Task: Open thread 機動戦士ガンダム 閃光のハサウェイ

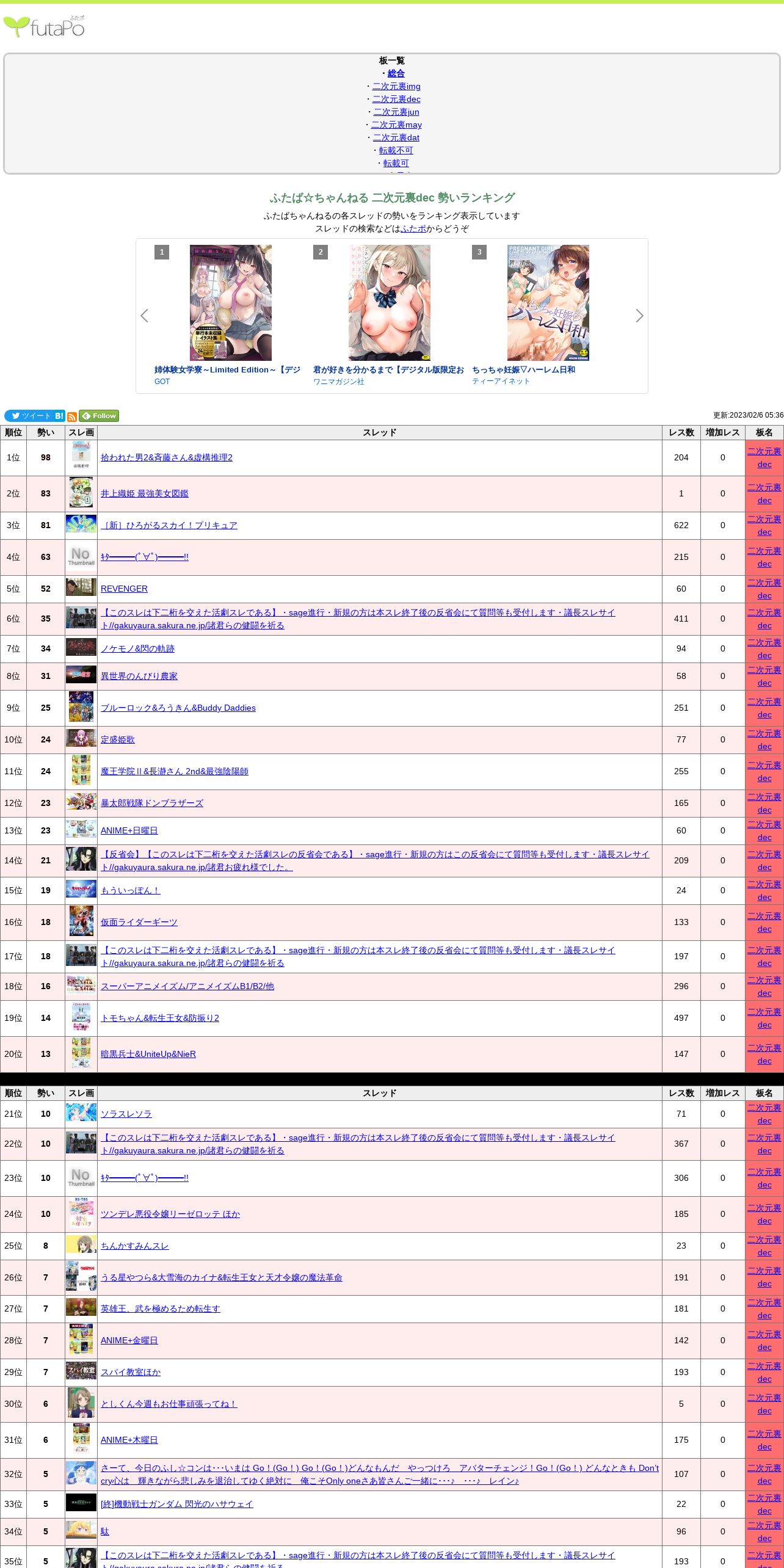Action: [x=177, y=1504]
